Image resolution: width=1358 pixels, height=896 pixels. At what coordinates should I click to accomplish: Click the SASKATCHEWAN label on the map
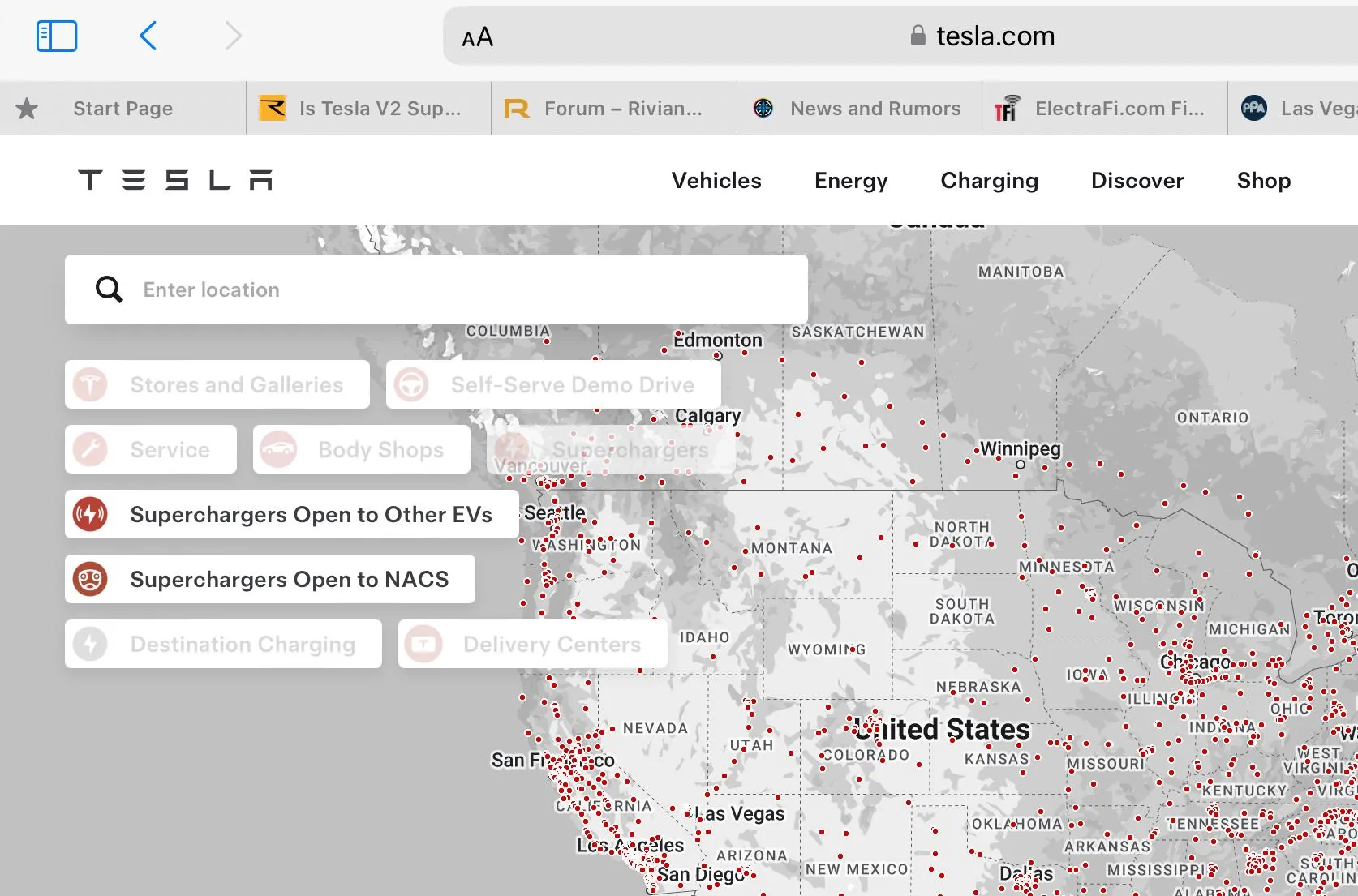[858, 332]
